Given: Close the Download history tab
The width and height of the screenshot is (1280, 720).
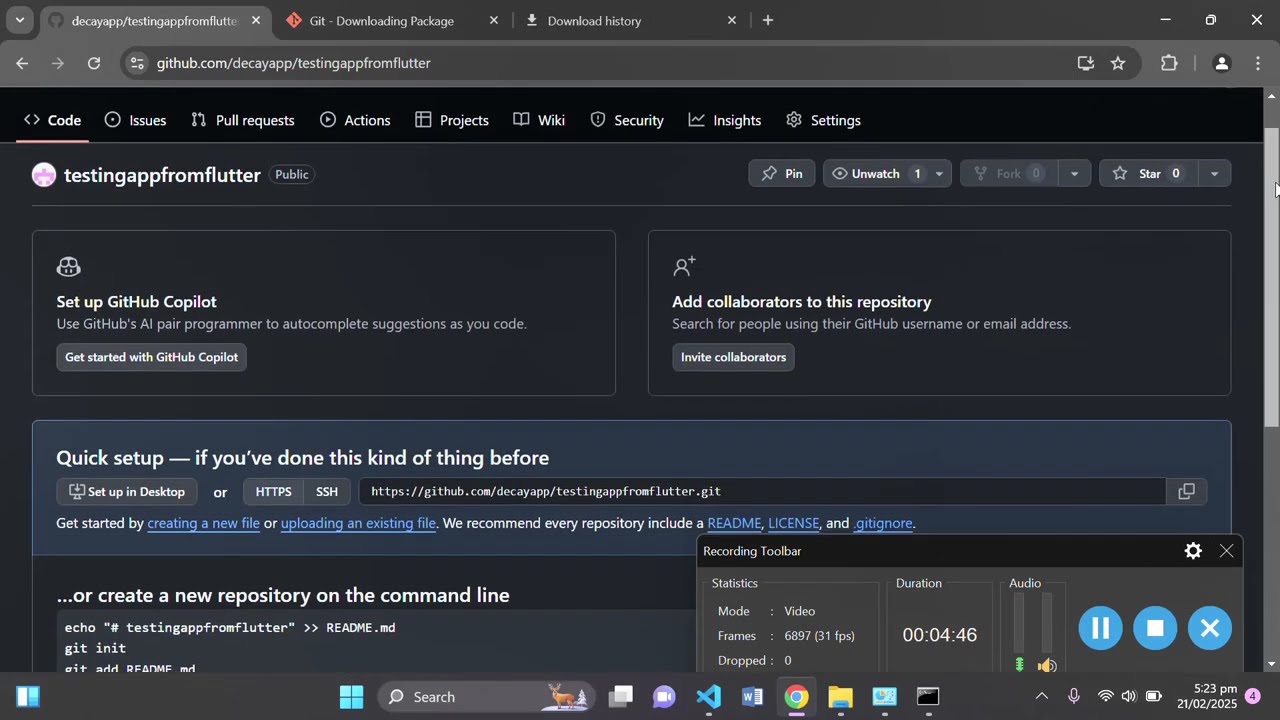Looking at the screenshot, I should [x=731, y=20].
